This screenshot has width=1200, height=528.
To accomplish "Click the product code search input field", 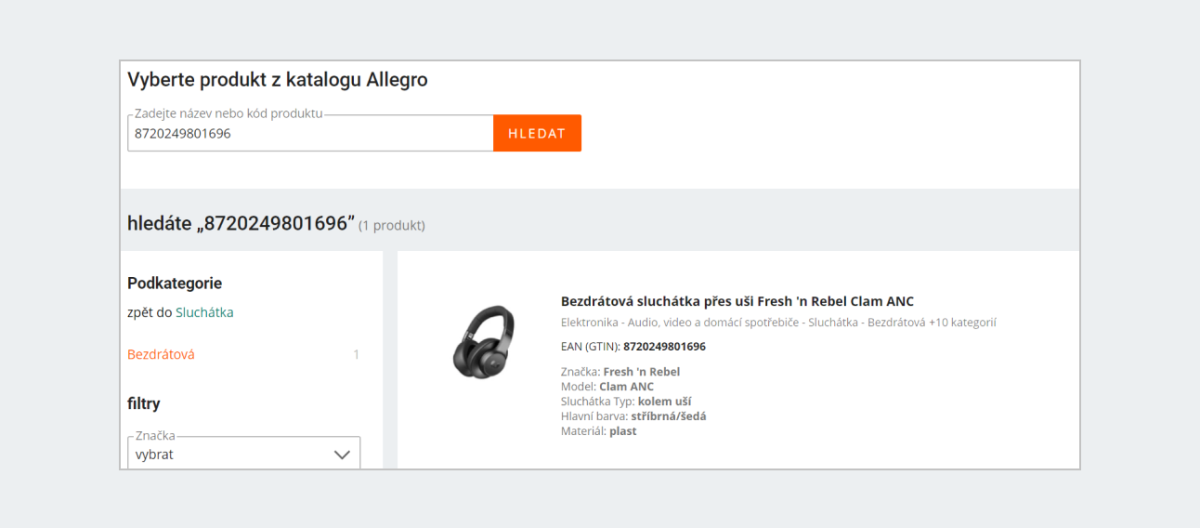I will [x=310, y=133].
